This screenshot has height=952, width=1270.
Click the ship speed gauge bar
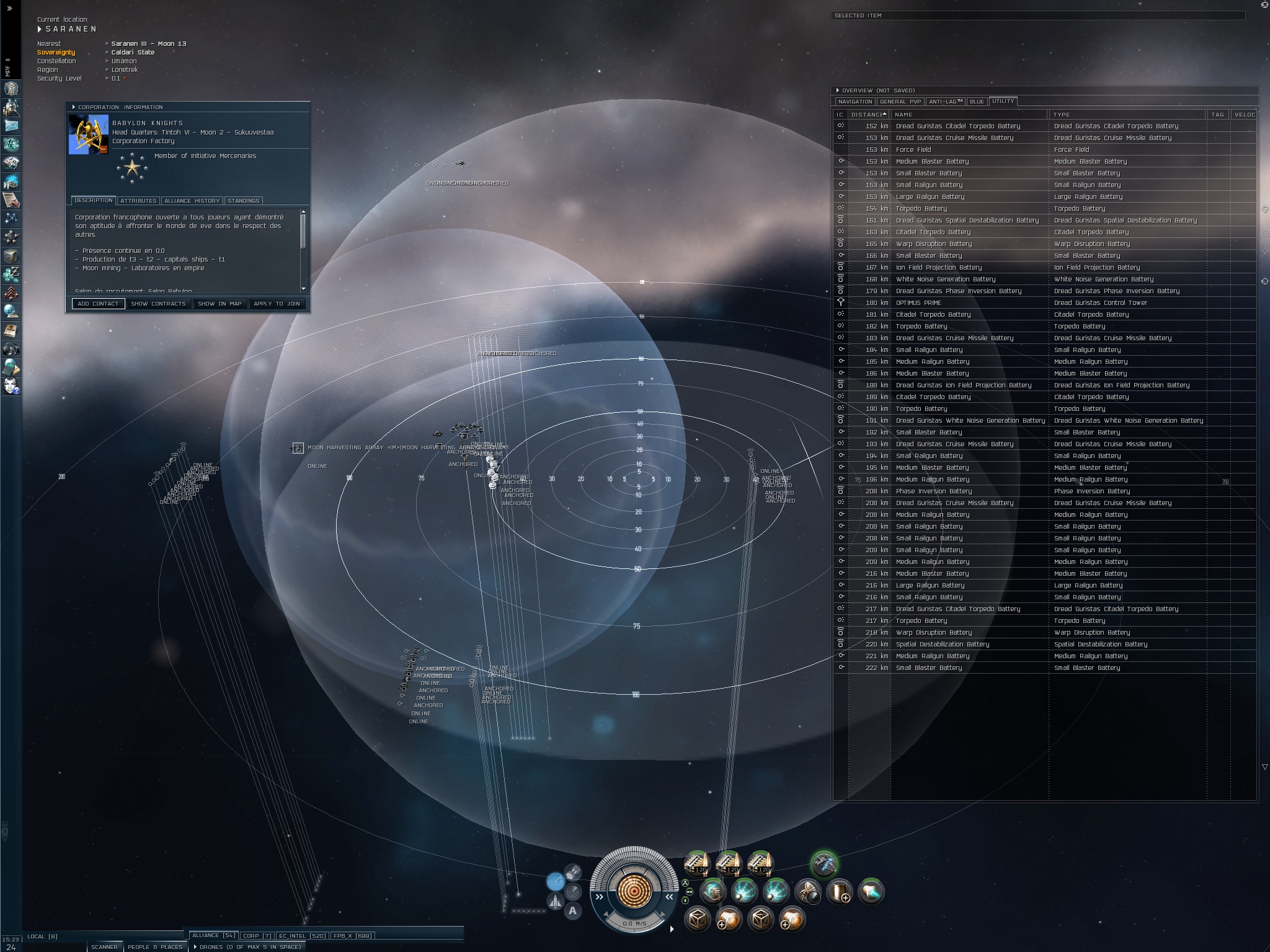(x=633, y=923)
